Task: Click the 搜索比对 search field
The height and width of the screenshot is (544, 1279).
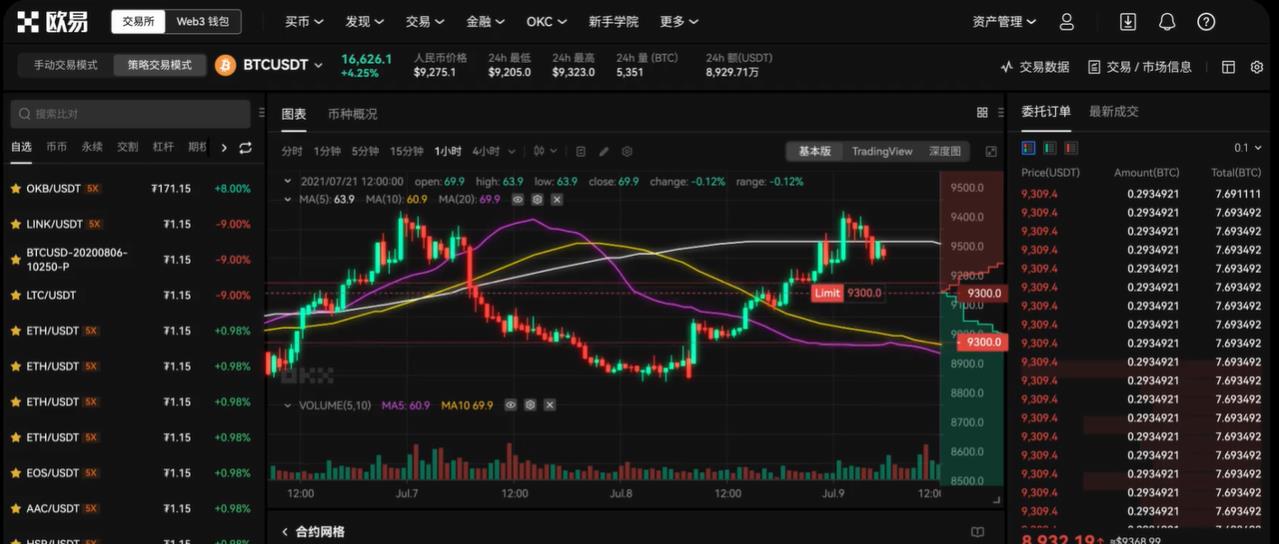Action: click(130, 114)
